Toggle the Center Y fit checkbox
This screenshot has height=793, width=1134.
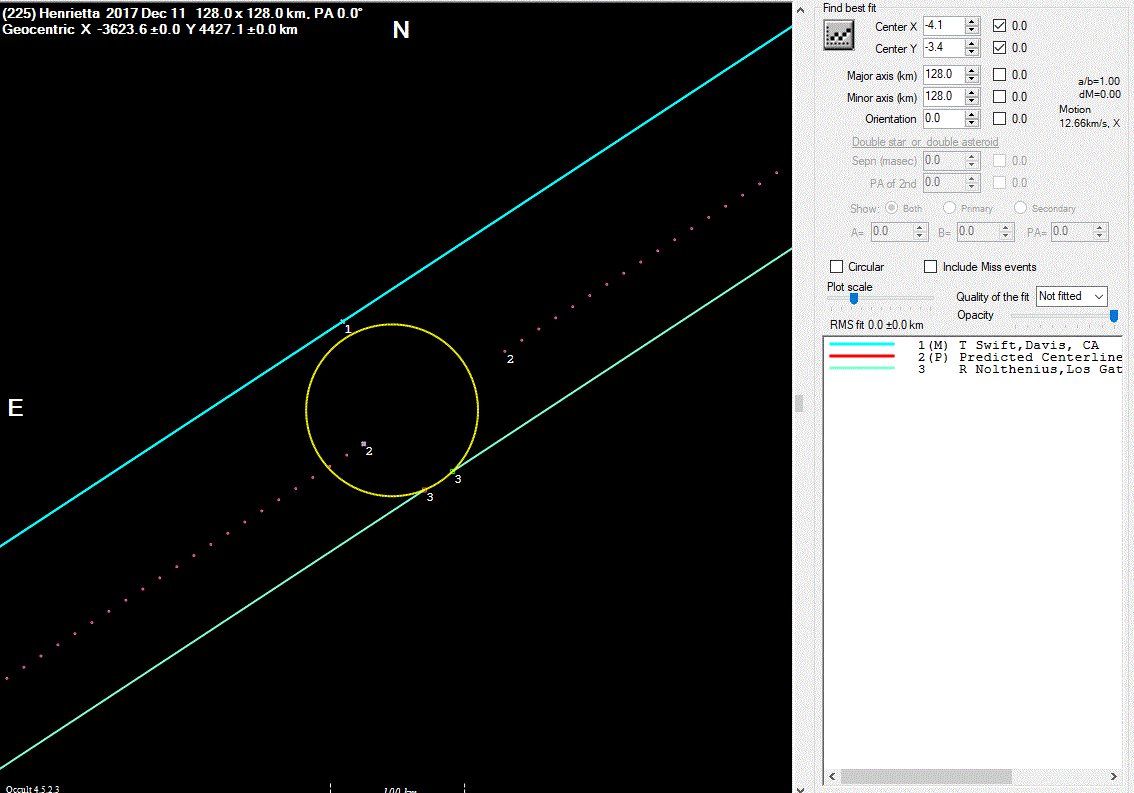999,48
